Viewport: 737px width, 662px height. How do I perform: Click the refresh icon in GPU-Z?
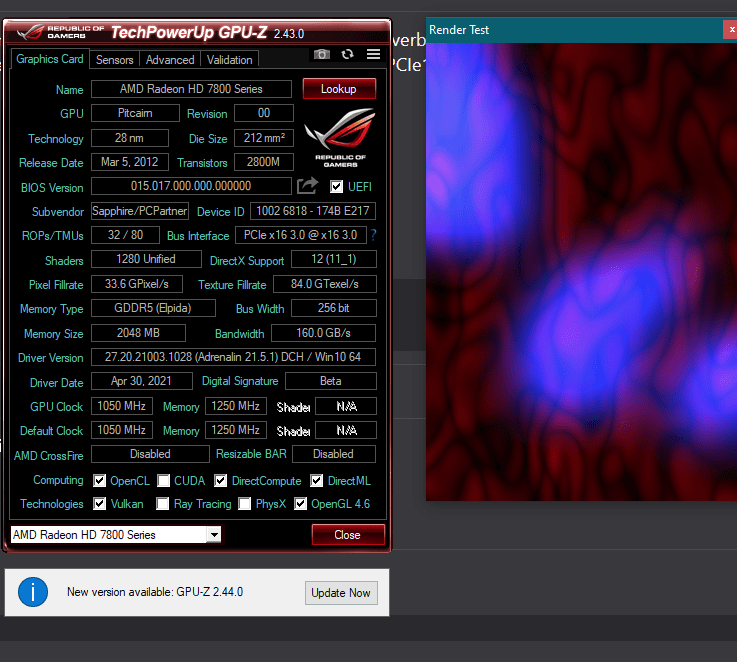click(347, 54)
